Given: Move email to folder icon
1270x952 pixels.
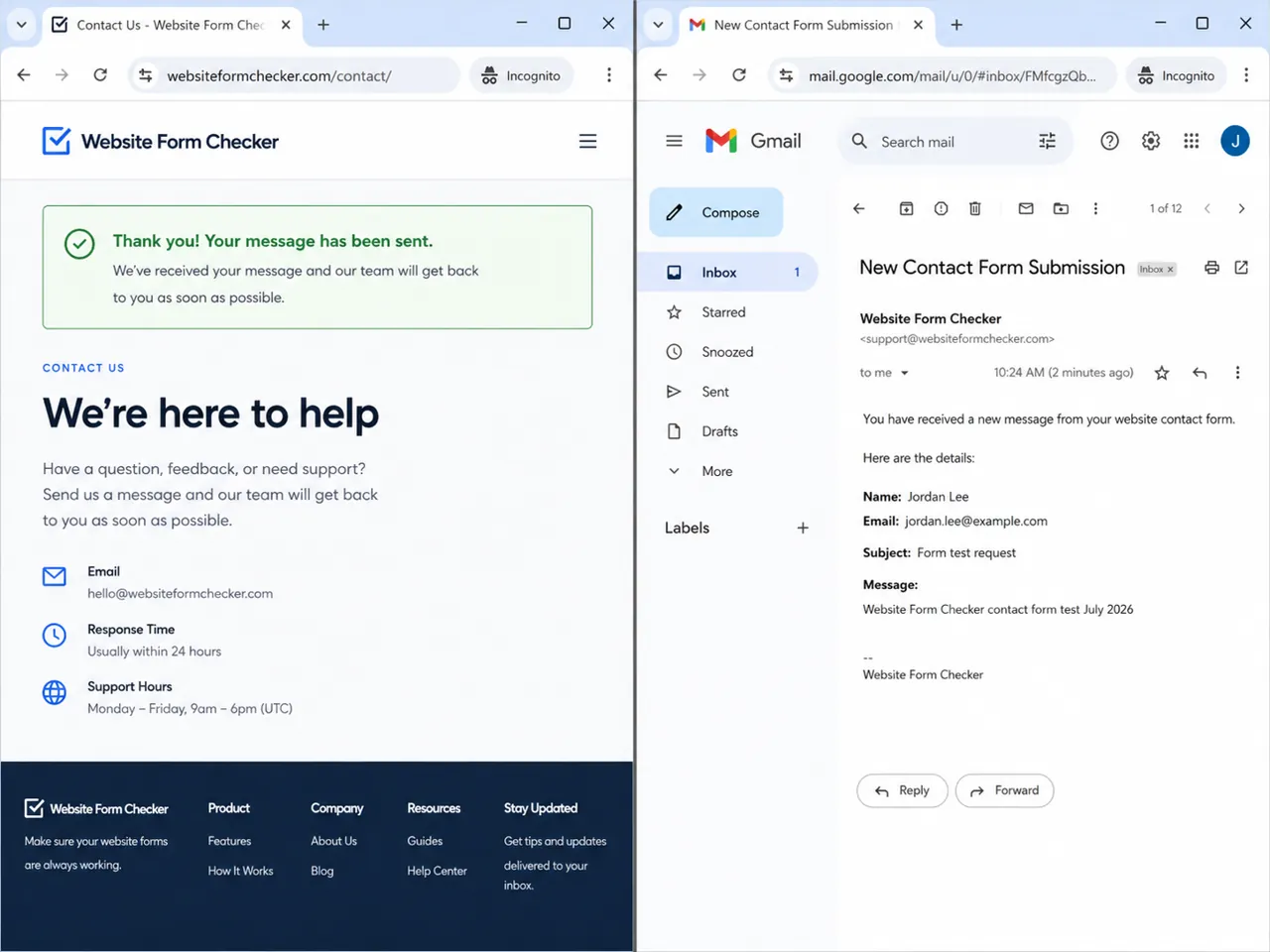Looking at the screenshot, I should [1061, 208].
